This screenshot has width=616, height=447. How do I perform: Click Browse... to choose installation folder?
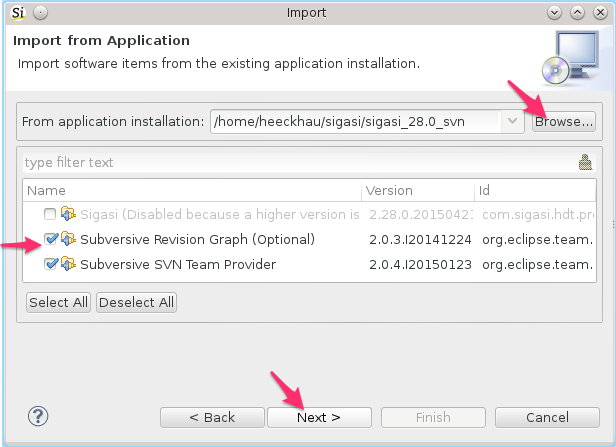coord(564,121)
